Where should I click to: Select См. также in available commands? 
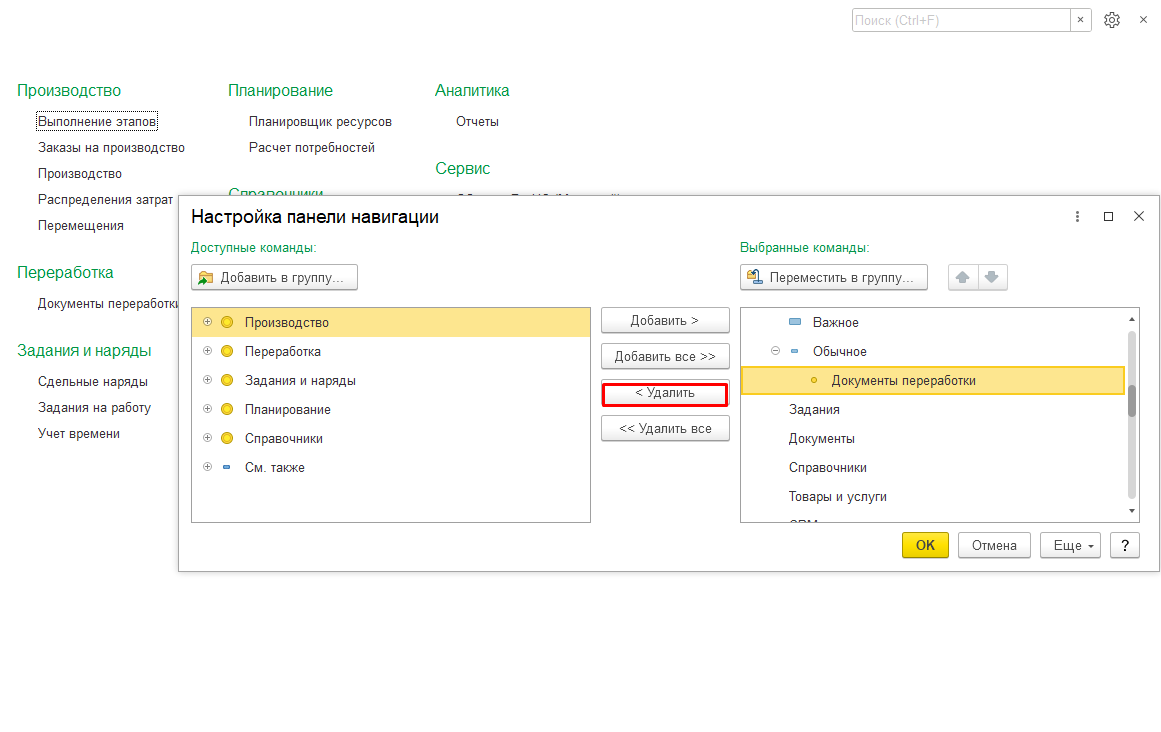(391, 467)
